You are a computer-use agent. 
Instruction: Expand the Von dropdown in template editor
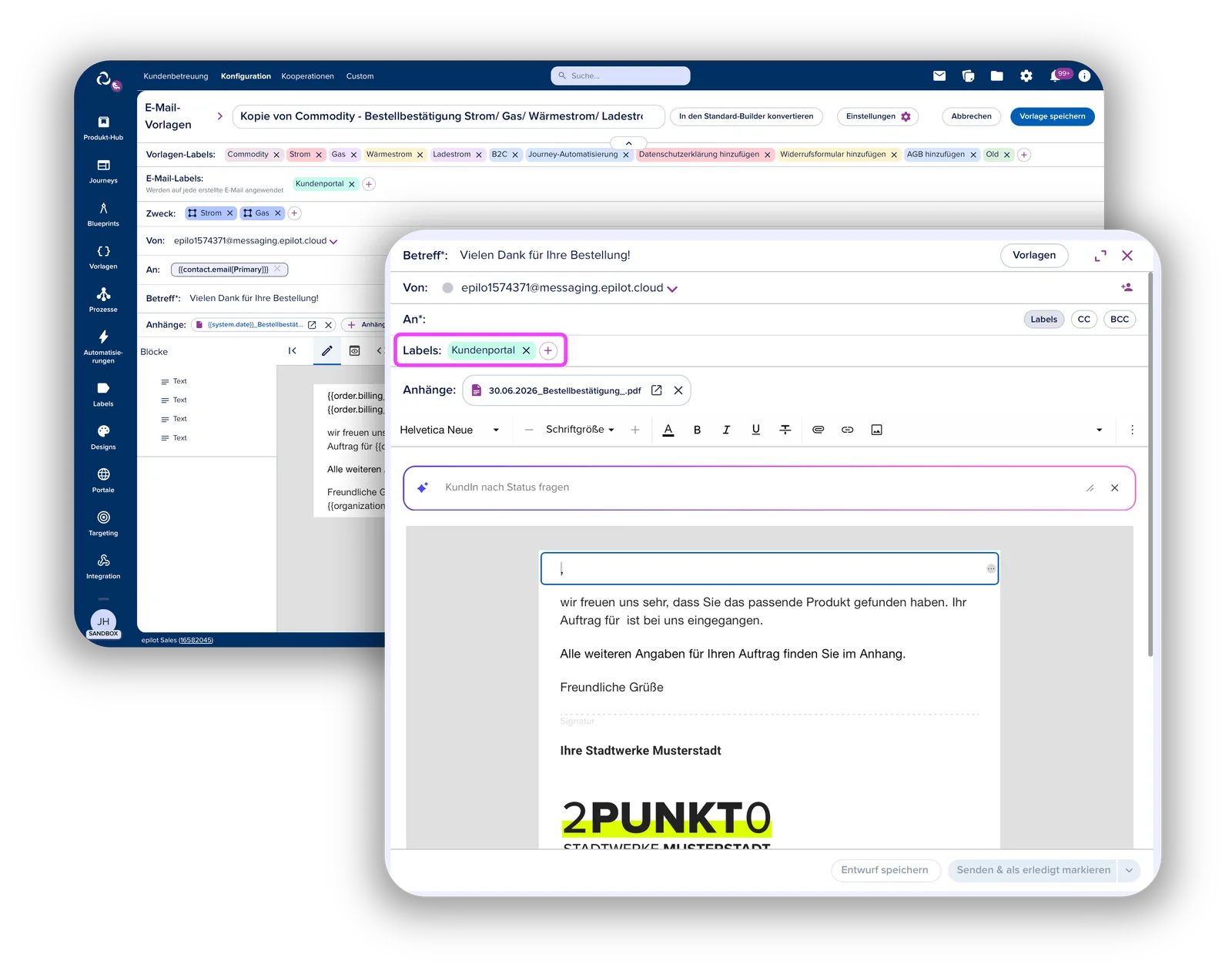point(333,242)
